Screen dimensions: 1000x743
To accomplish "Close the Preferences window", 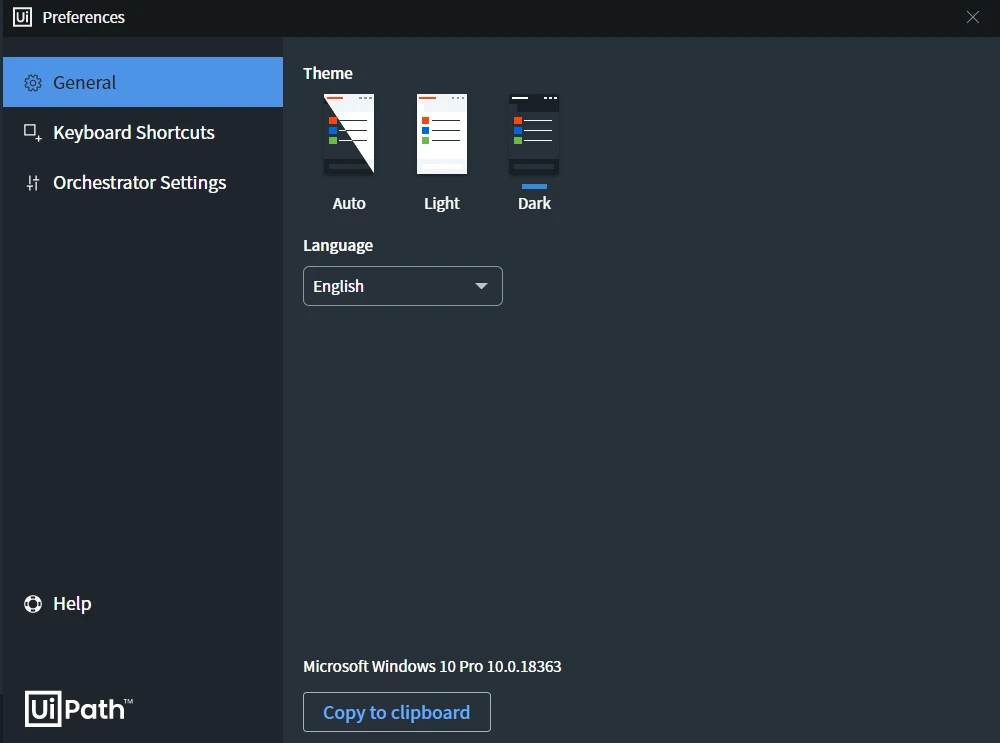I will pos(973,17).
